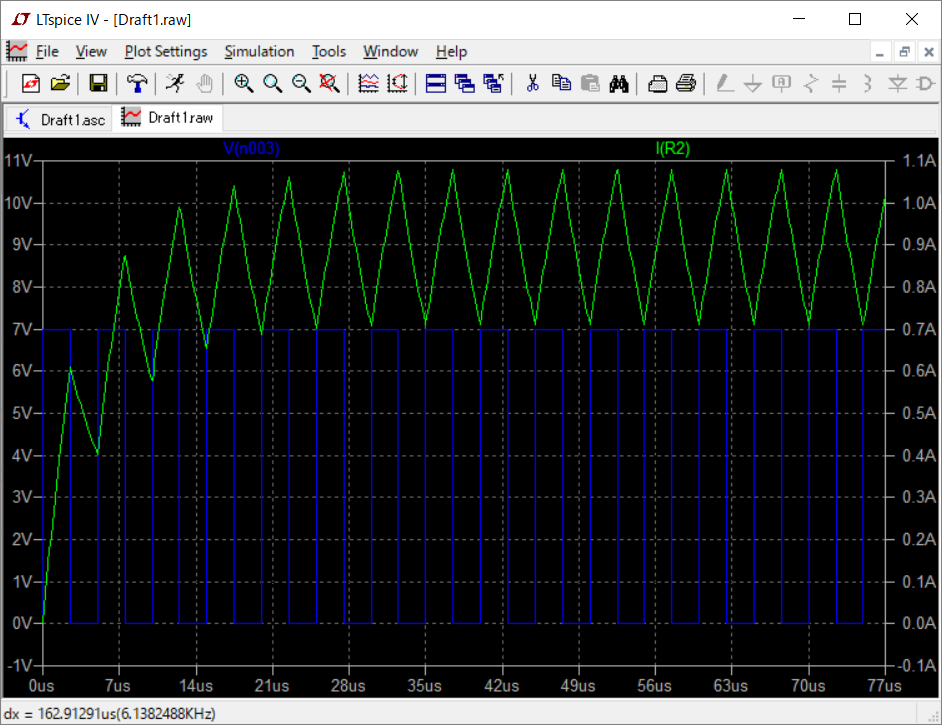Switch to the Draft1.raw tab

tap(168, 118)
